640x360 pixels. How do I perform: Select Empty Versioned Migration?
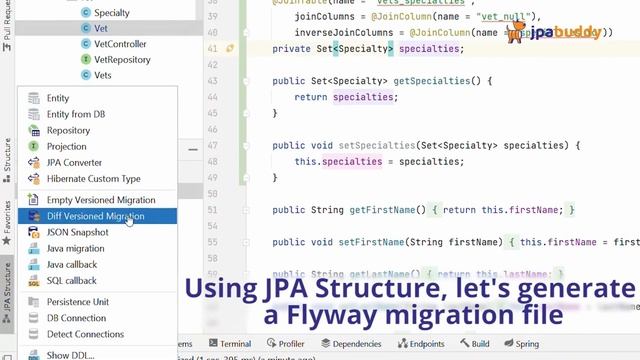98,200
